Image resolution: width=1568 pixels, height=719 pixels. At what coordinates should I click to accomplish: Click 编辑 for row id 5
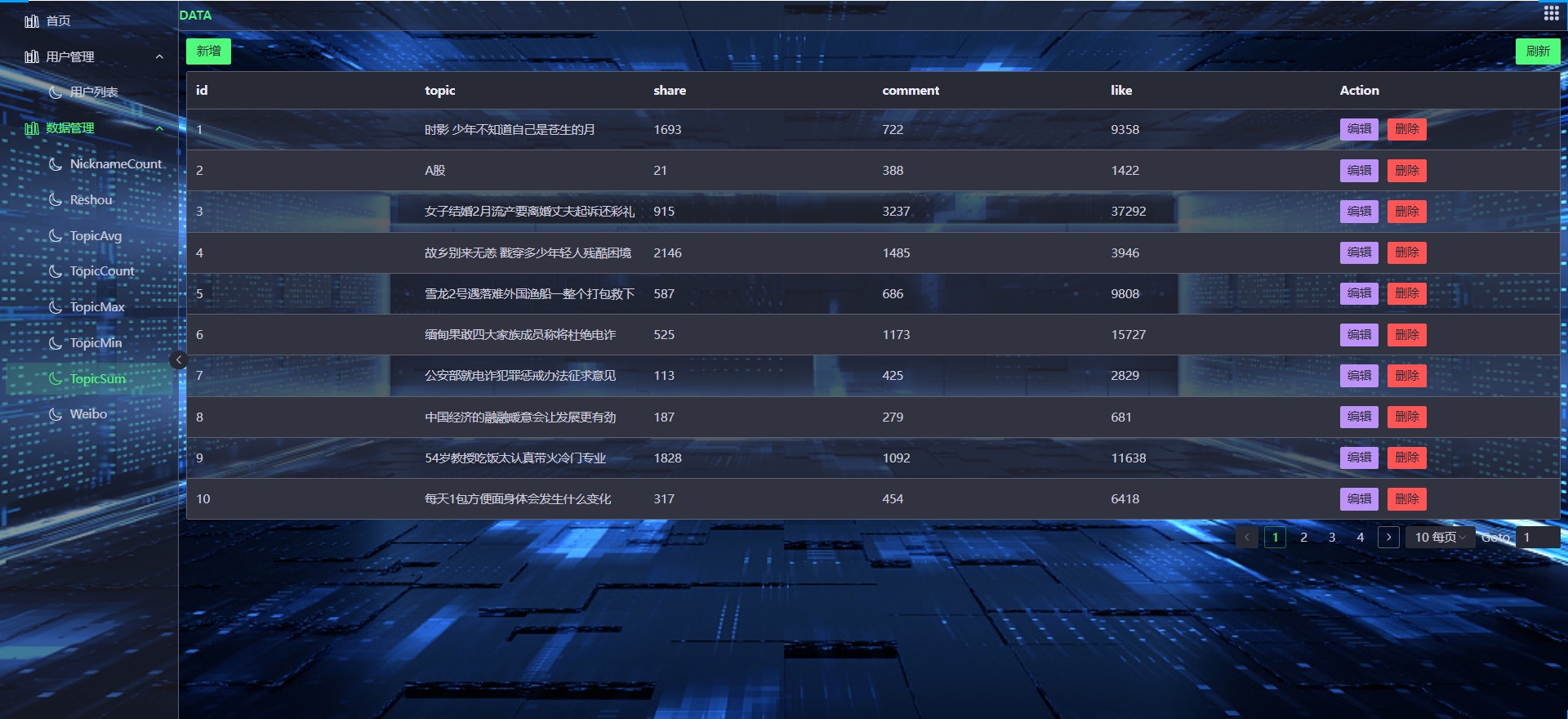tap(1359, 293)
